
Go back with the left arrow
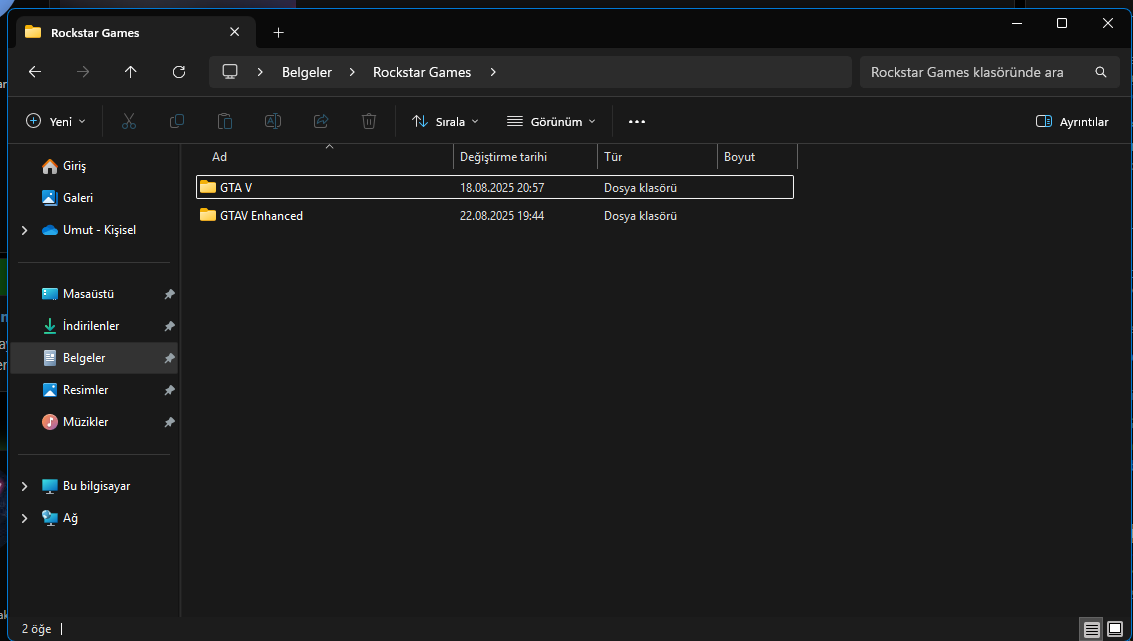(35, 72)
